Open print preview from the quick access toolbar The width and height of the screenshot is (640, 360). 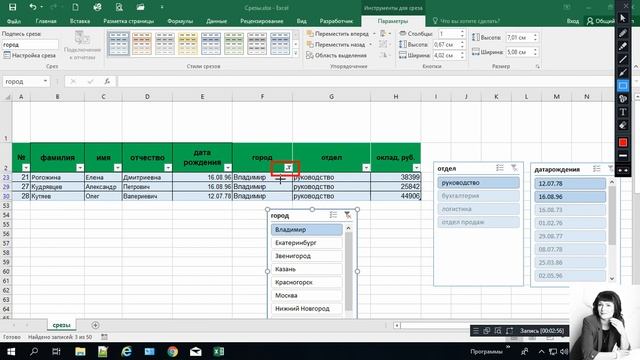point(119,7)
